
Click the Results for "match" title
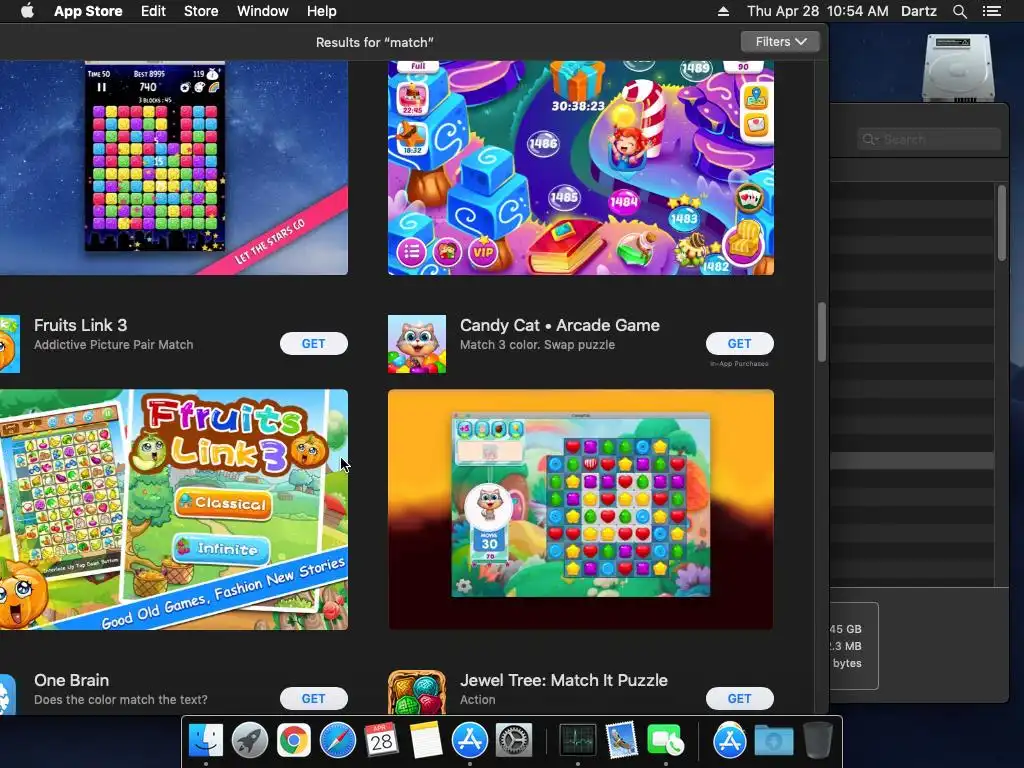pos(374,42)
